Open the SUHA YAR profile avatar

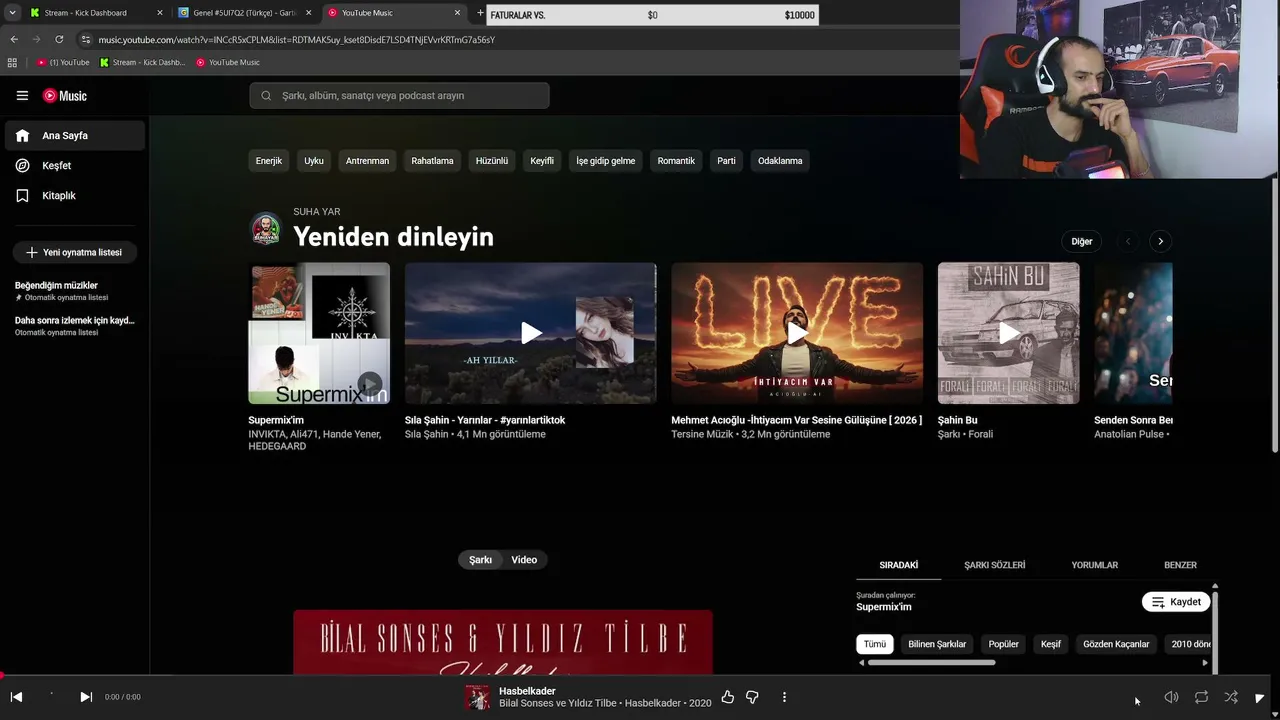[x=266, y=229]
